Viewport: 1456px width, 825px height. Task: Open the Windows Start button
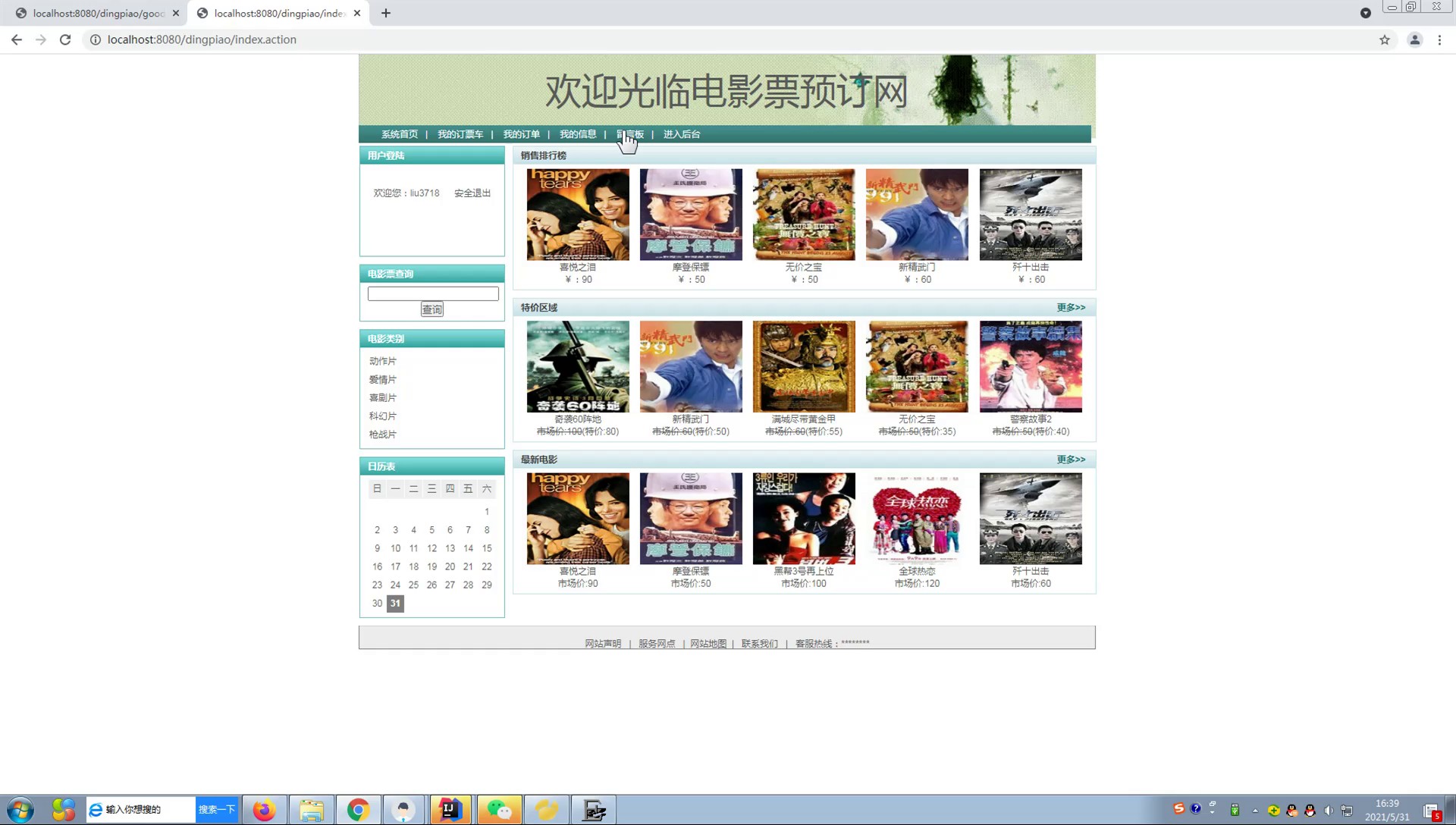(x=20, y=810)
